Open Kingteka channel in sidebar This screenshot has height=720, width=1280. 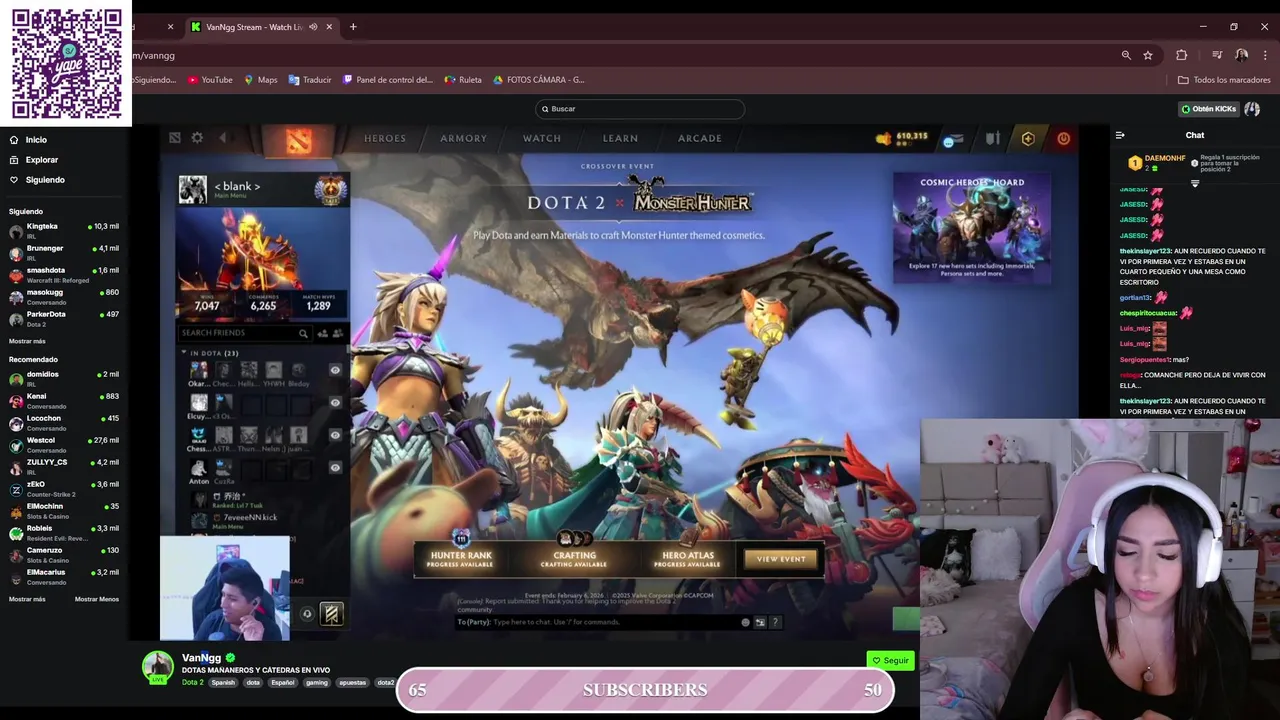pos(64,230)
